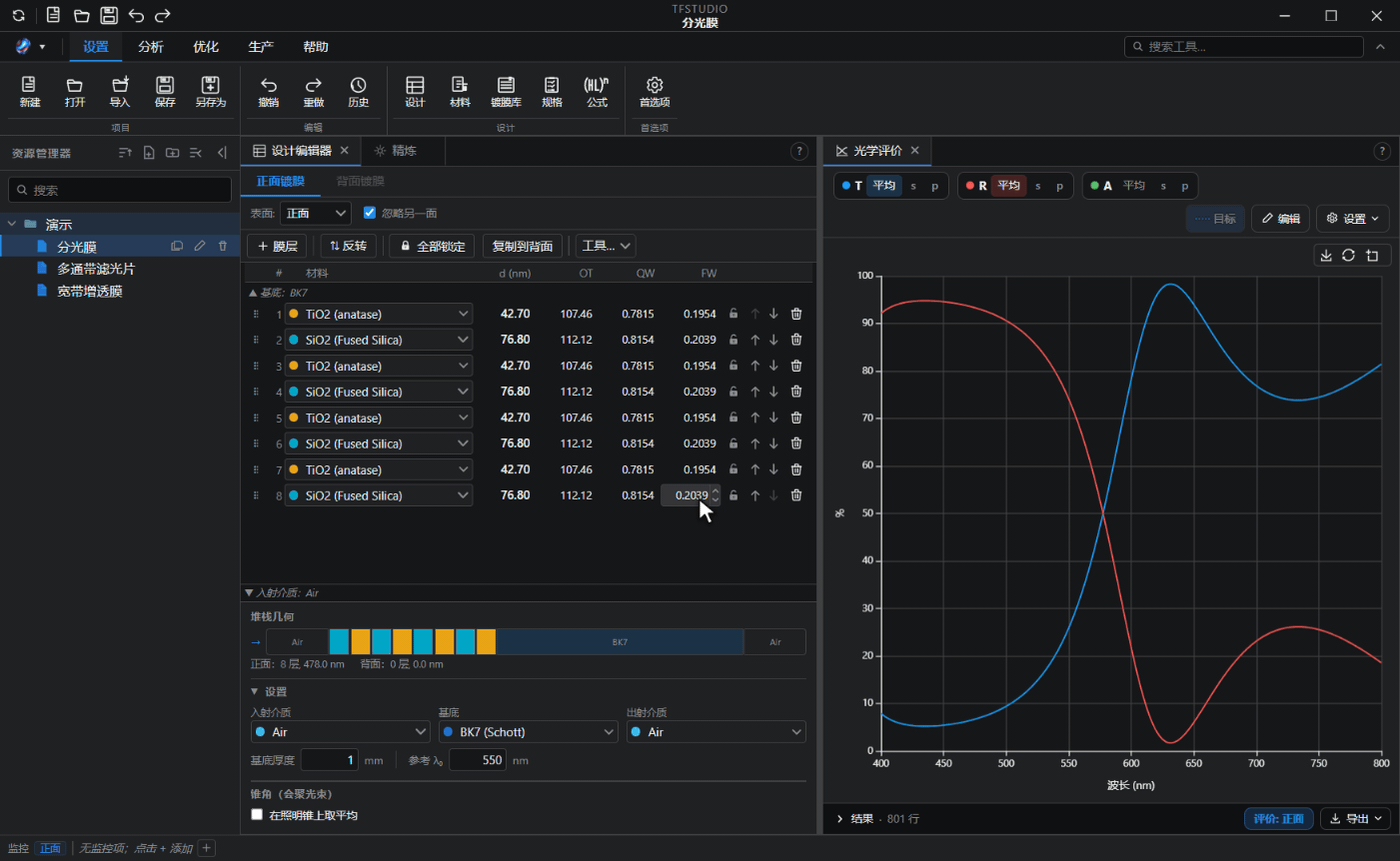Screen dimensions: 1400x861
Task: Switch to the 优化 ribbon tab
Action: 206,47
